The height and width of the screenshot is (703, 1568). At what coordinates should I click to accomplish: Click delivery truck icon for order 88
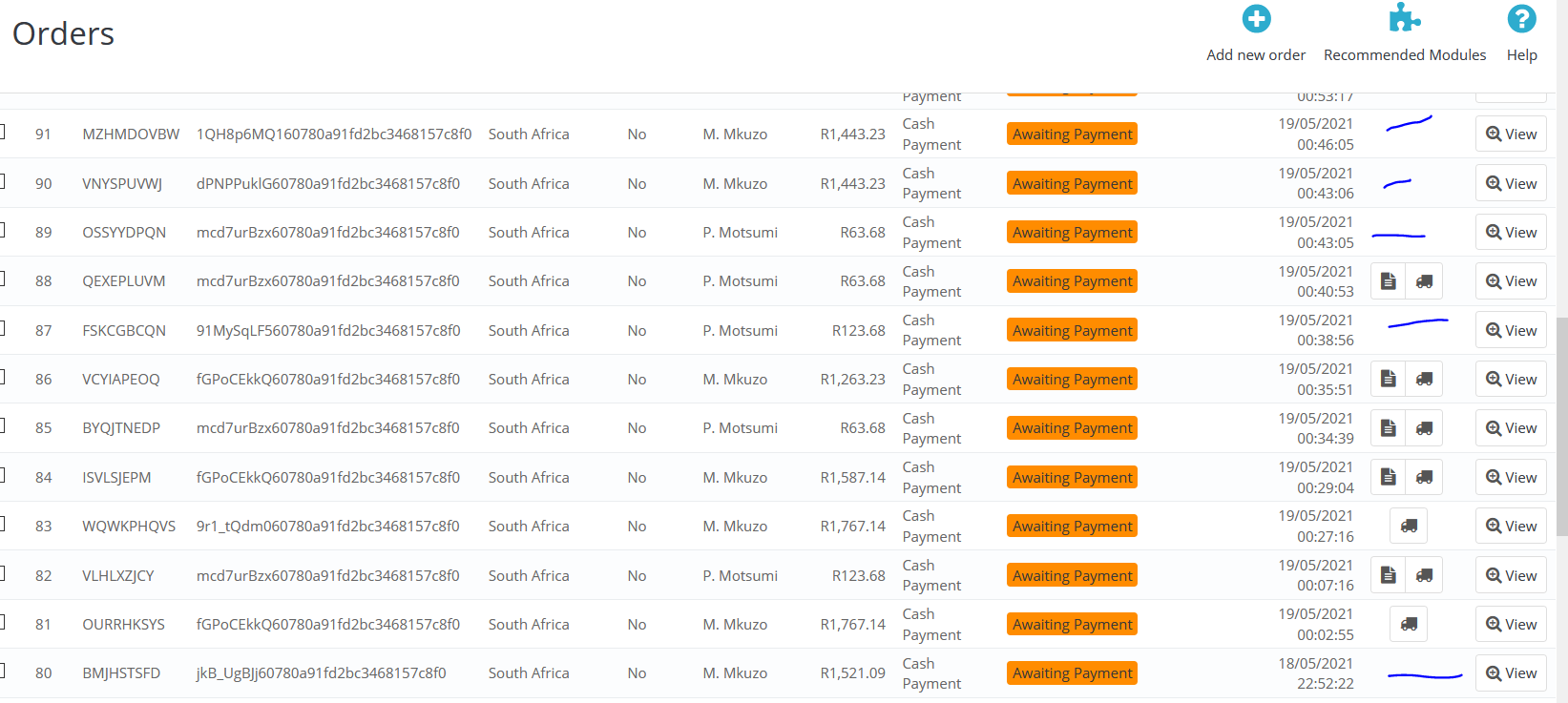click(x=1424, y=281)
